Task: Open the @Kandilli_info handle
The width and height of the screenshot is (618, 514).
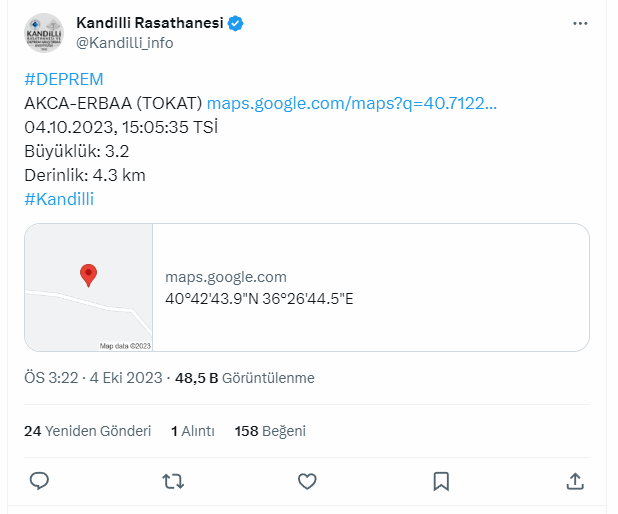Action: [x=125, y=43]
